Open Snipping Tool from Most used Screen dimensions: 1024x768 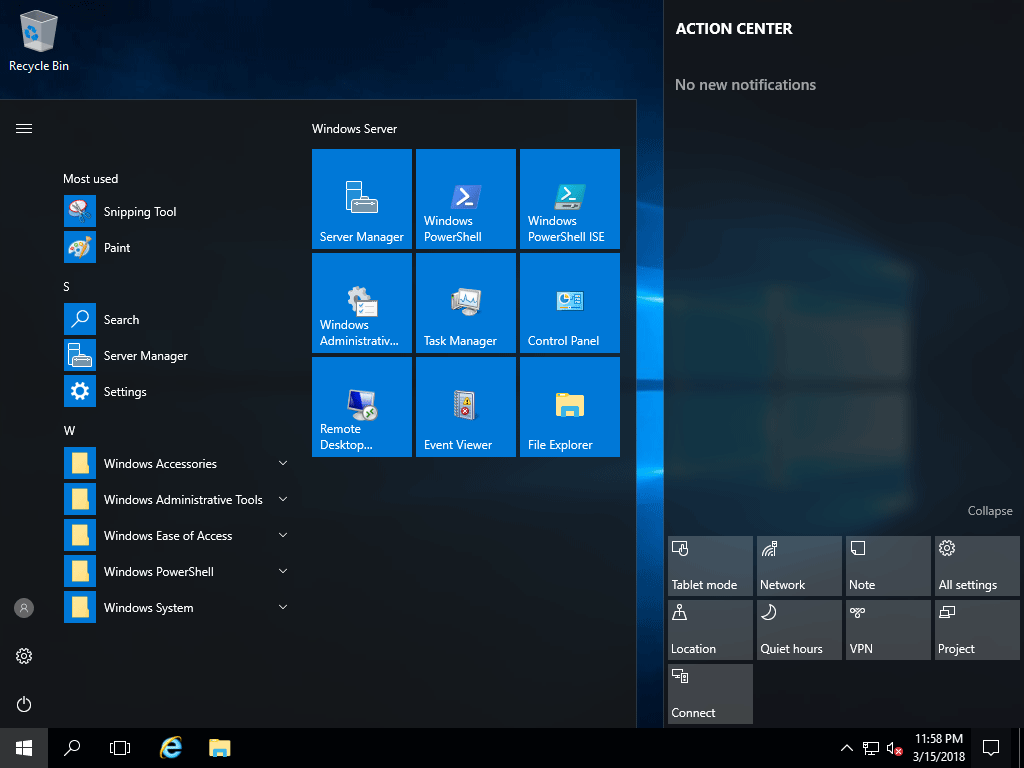click(176, 212)
